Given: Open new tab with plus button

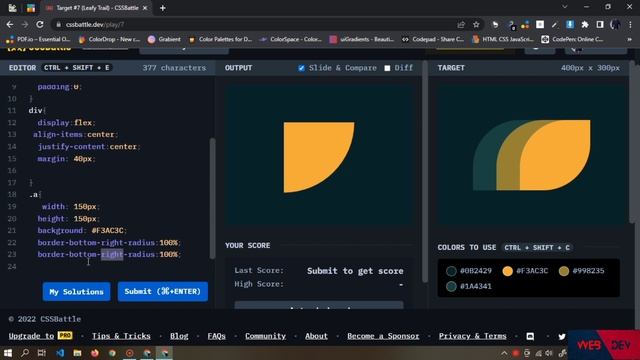Looking at the screenshot, I should point(162,8).
